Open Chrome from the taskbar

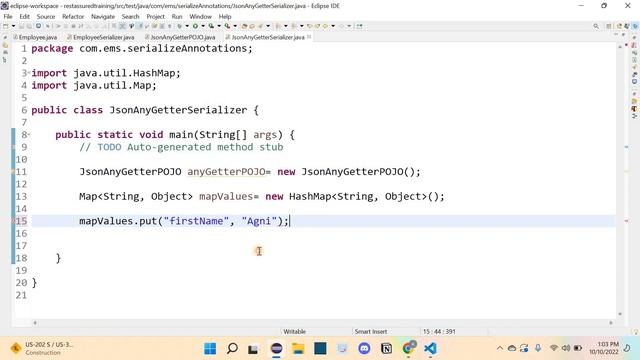[x=408, y=349]
